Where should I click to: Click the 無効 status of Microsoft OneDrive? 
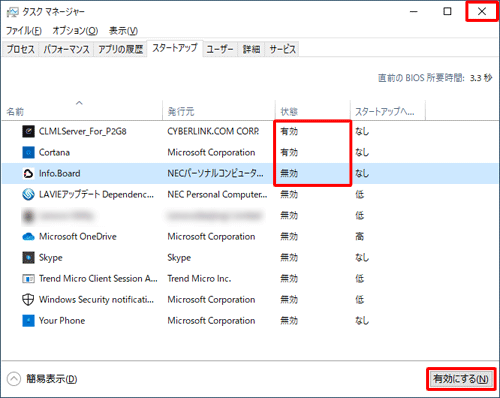click(289, 237)
